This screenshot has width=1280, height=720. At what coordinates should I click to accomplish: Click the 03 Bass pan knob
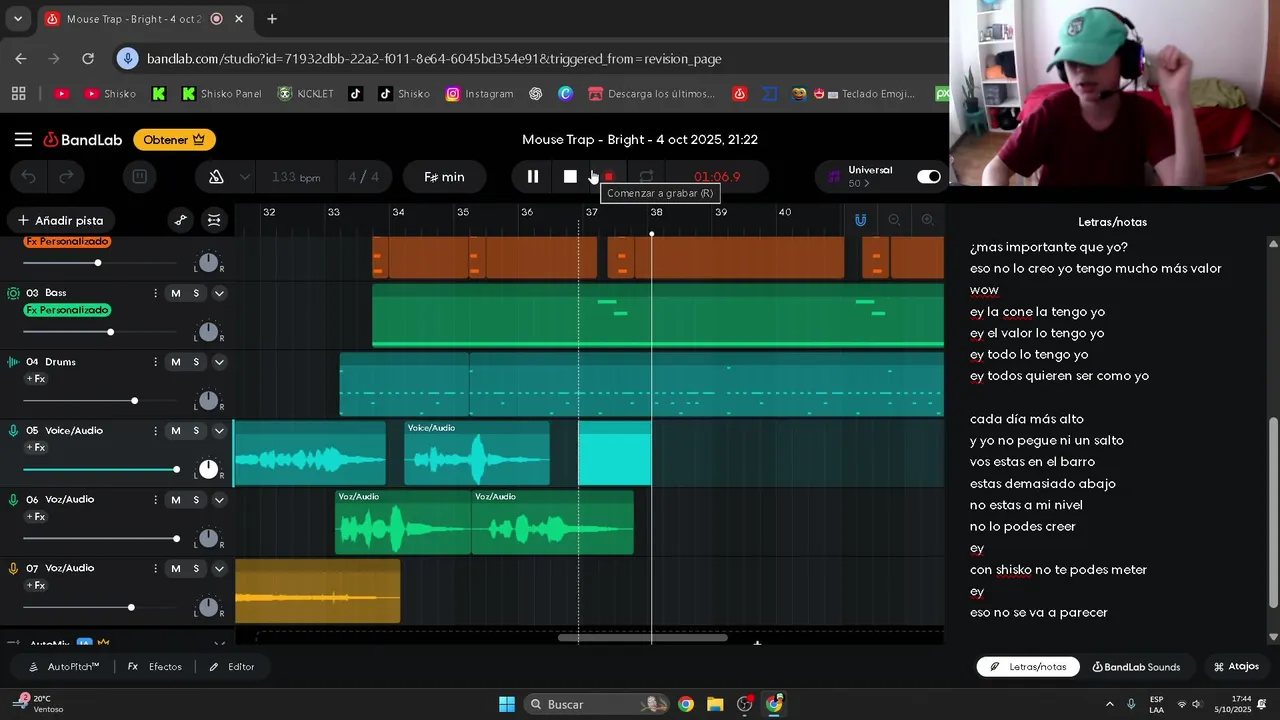pos(208,332)
